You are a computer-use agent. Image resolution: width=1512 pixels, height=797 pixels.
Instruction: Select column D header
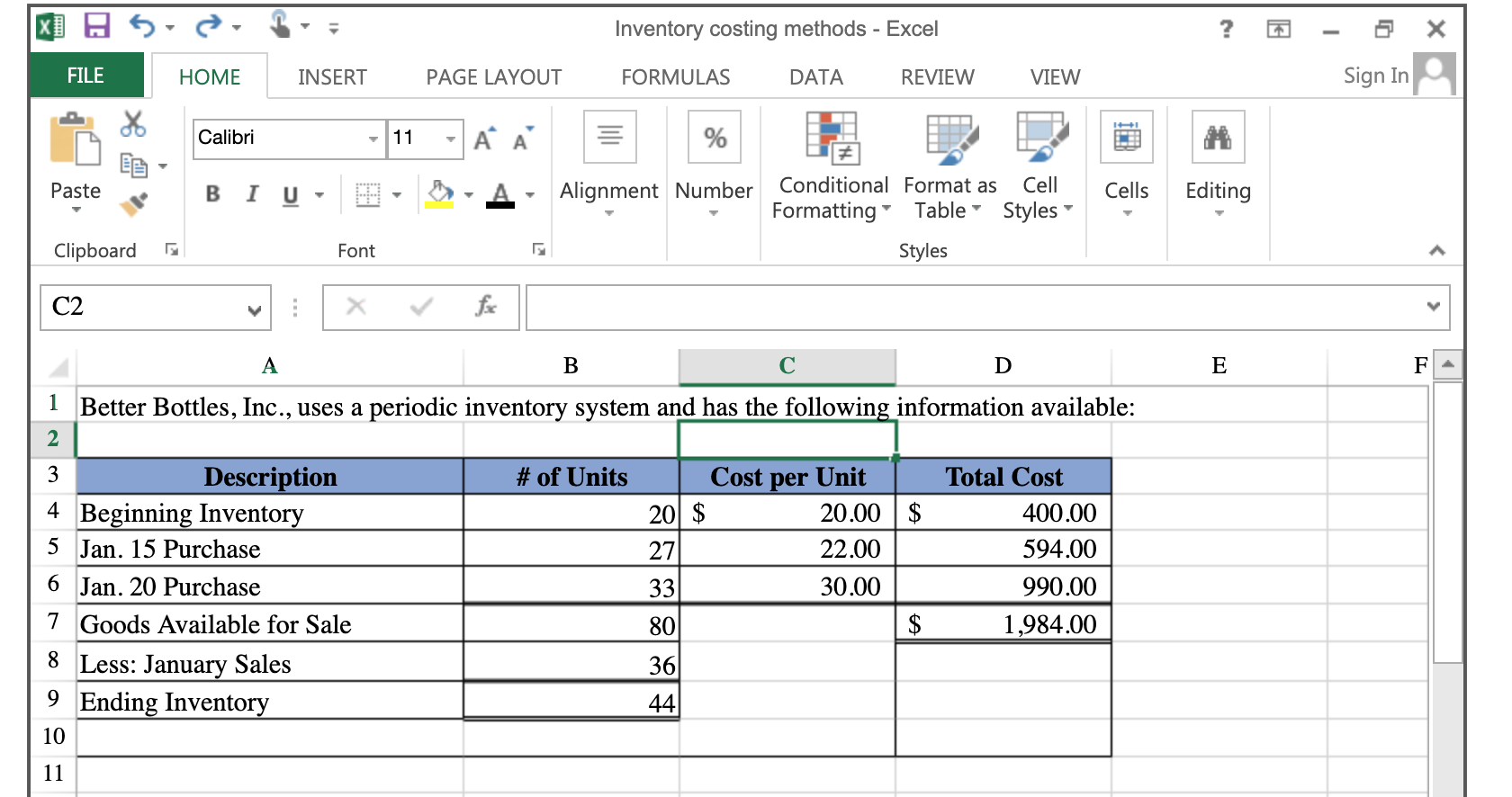click(x=1003, y=366)
